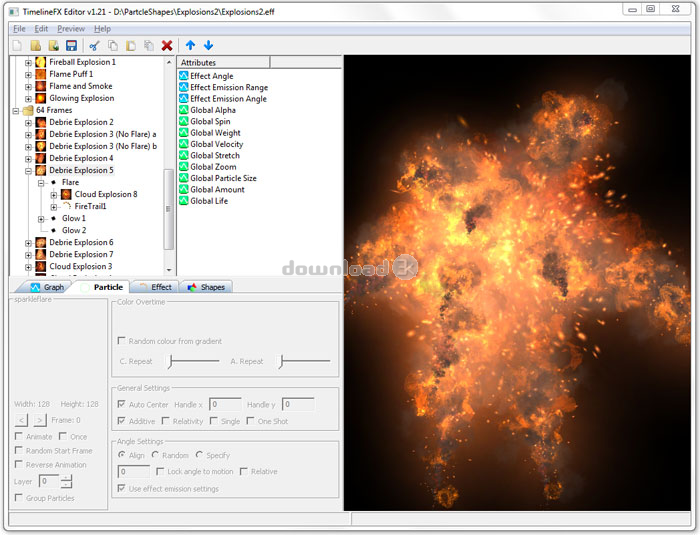Image resolution: width=700 pixels, height=535 pixels.
Task: Switch to the Graph tab
Action: (46, 287)
